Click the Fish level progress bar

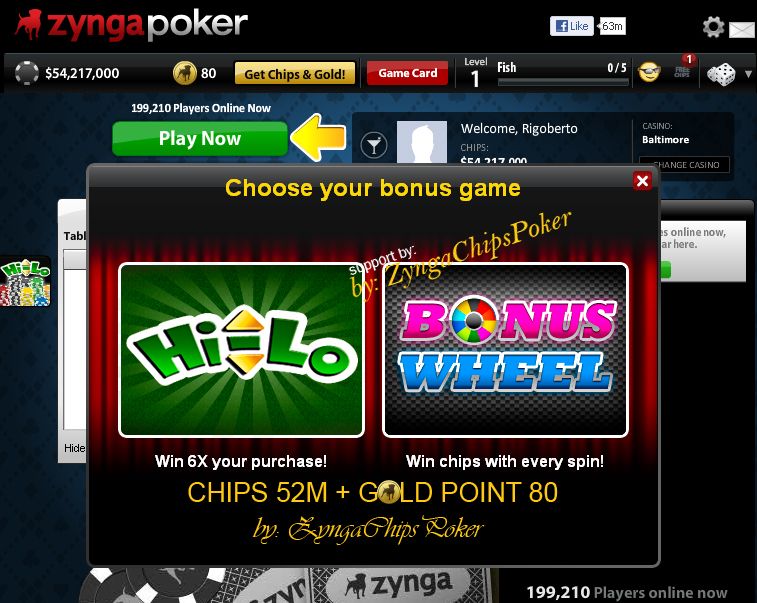pyautogui.click(x=563, y=83)
